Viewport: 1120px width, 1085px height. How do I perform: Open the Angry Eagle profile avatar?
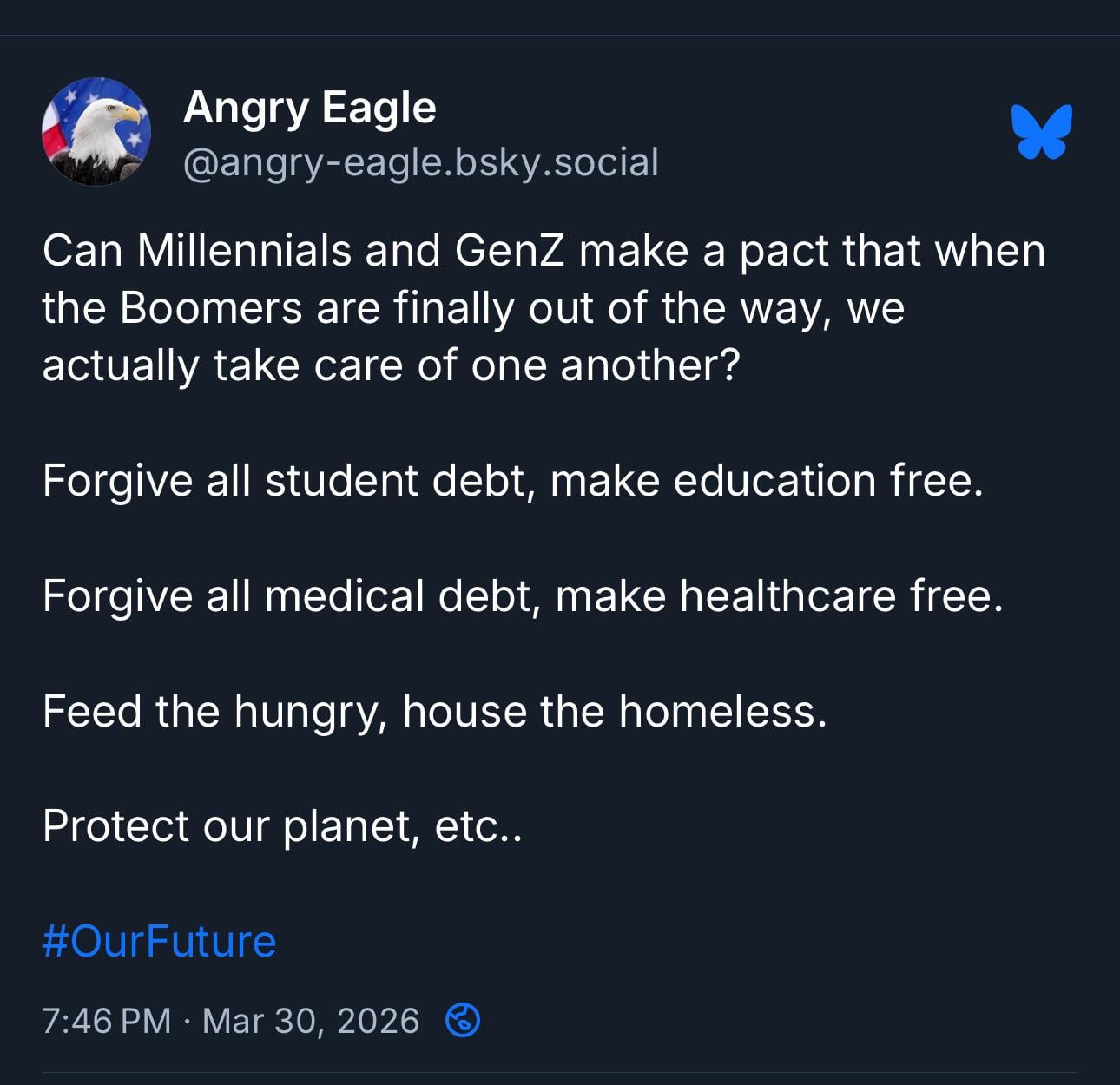[96, 132]
